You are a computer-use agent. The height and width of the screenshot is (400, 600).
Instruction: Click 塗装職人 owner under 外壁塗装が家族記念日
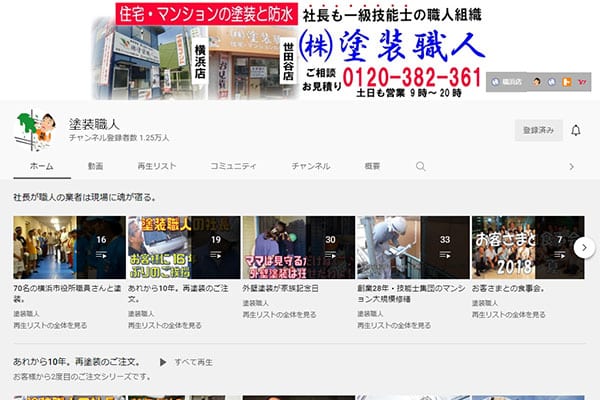pos(256,303)
